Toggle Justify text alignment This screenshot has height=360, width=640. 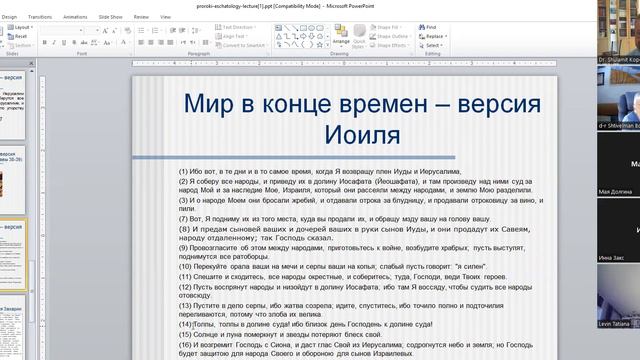tap(170, 42)
